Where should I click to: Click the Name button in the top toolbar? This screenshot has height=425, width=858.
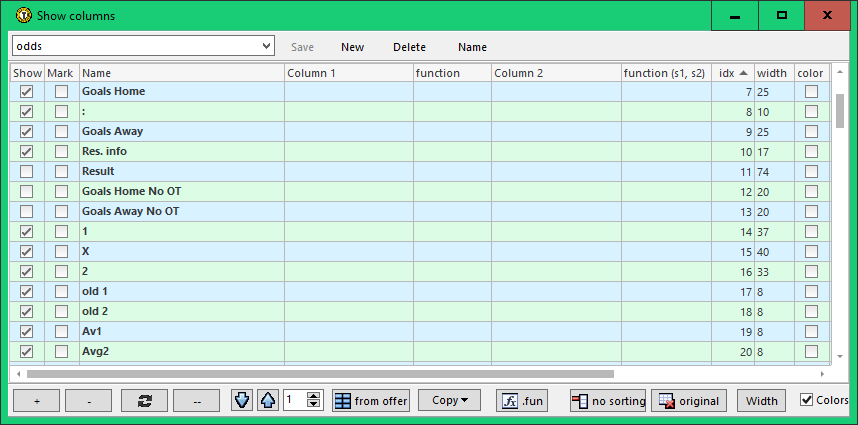[472, 47]
